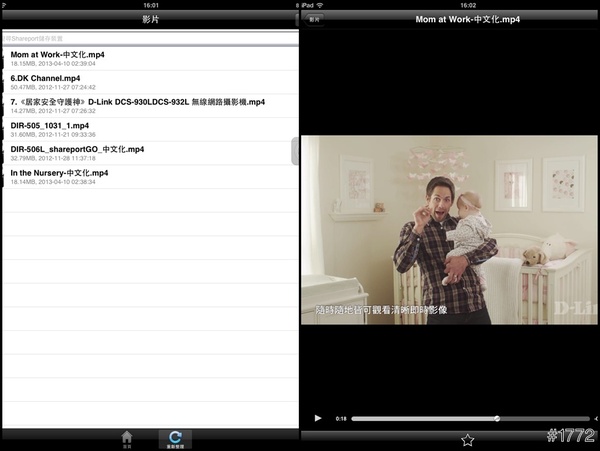This screenshot has height=451, width=600.
Task: Click the Shareport search field
Action: point(150,38)
